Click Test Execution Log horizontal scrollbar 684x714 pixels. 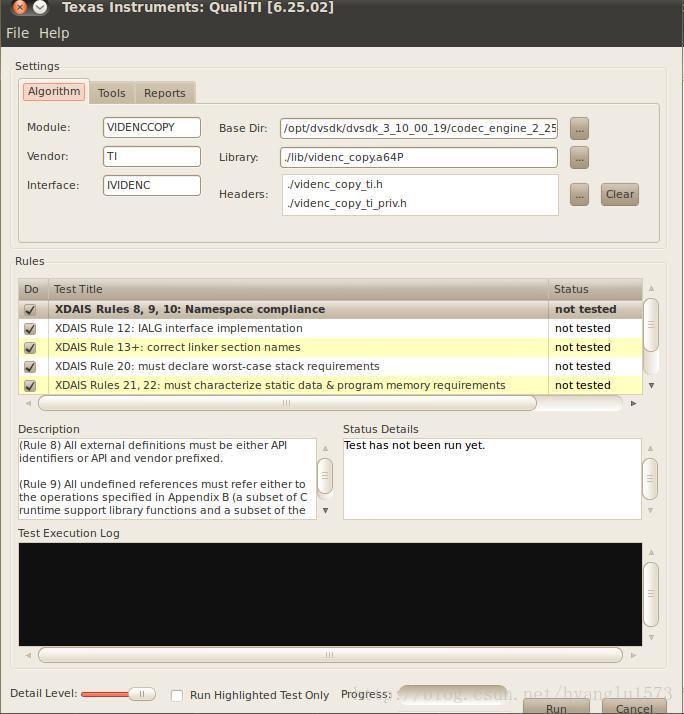point(330,655)
